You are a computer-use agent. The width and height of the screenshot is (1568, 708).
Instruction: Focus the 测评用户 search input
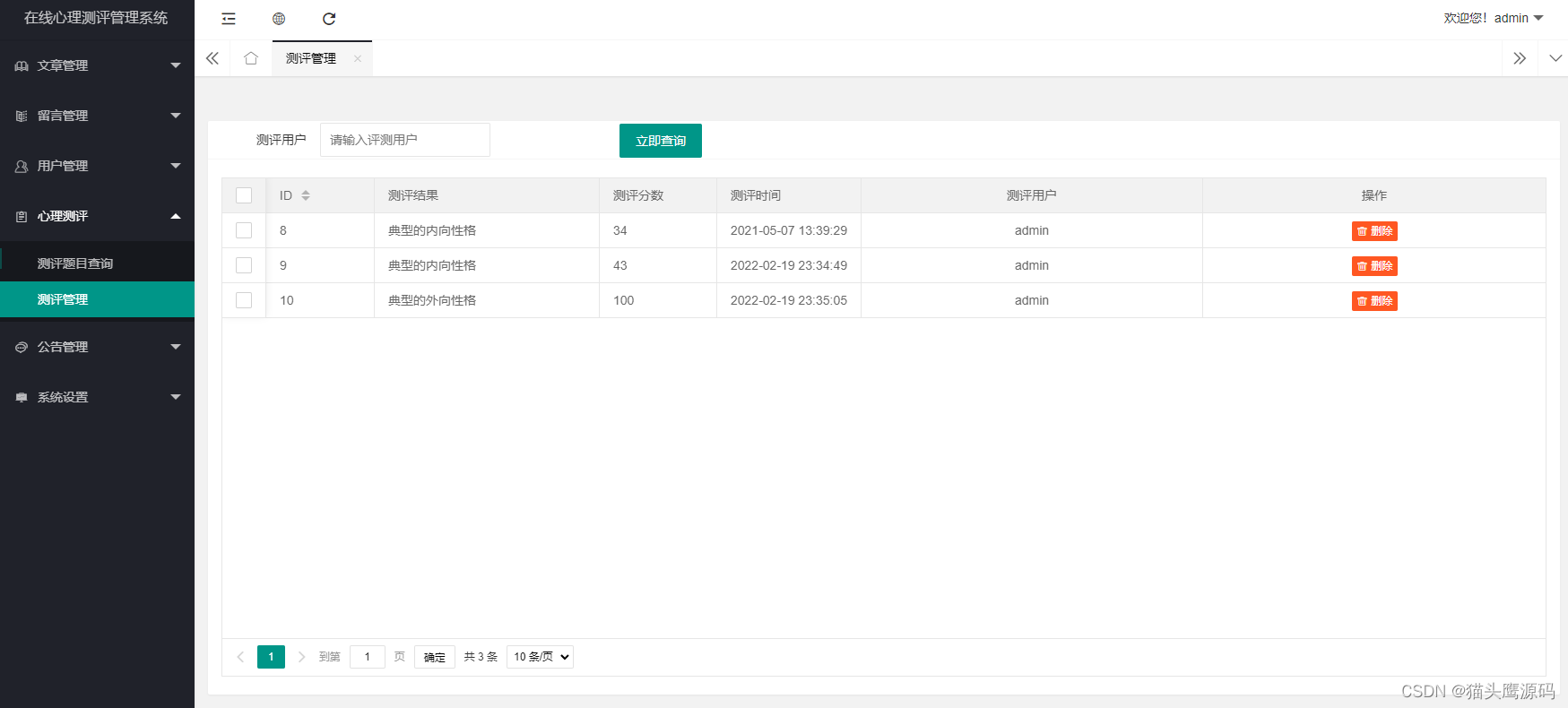click(x=405, y=140)
